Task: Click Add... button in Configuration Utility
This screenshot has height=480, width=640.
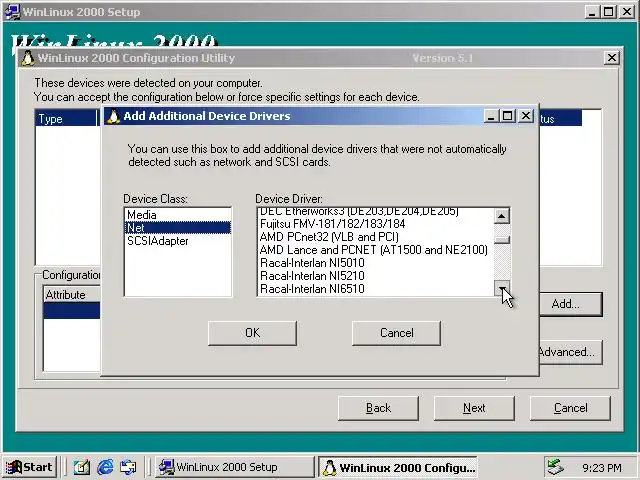Action: (x=571, y=304)
